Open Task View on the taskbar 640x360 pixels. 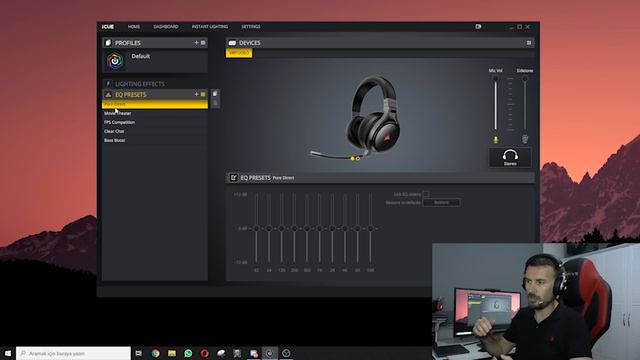coord(139,353)
